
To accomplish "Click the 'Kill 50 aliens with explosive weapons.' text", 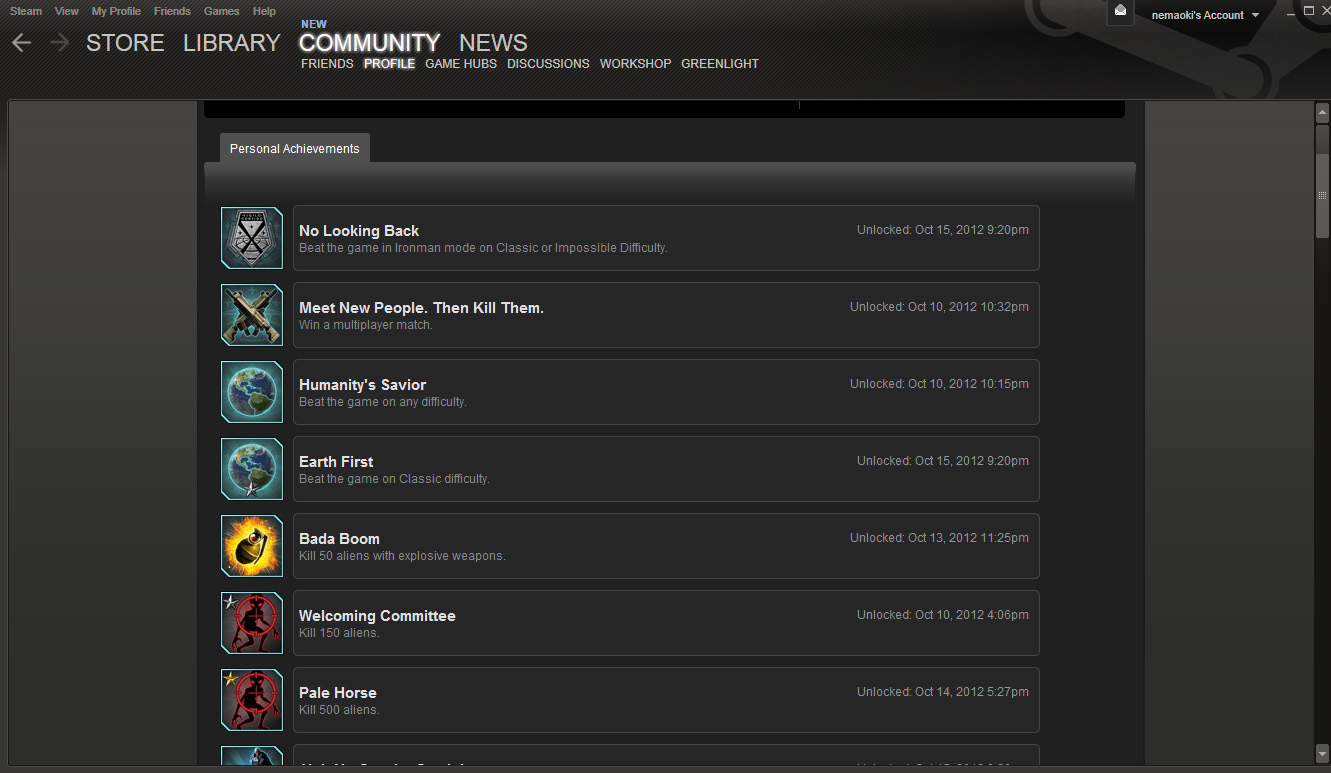I will coord(402,556).
